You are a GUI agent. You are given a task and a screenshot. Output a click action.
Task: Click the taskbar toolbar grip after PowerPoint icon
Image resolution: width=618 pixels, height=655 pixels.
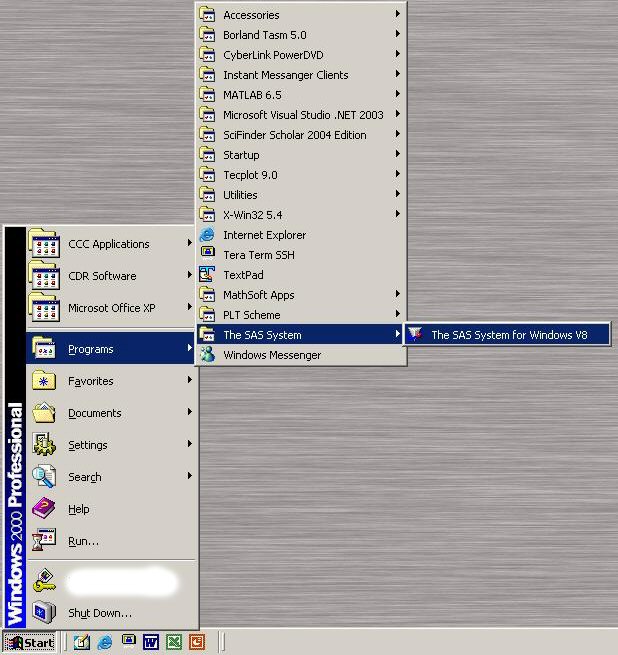pyautogui.click(x=221, y=642)
